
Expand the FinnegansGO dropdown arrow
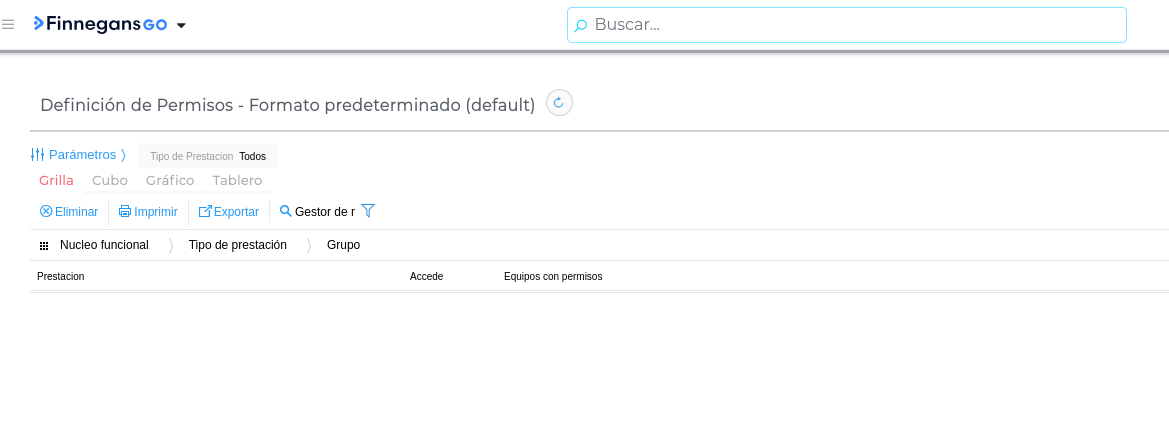click(x=181, y=26)
